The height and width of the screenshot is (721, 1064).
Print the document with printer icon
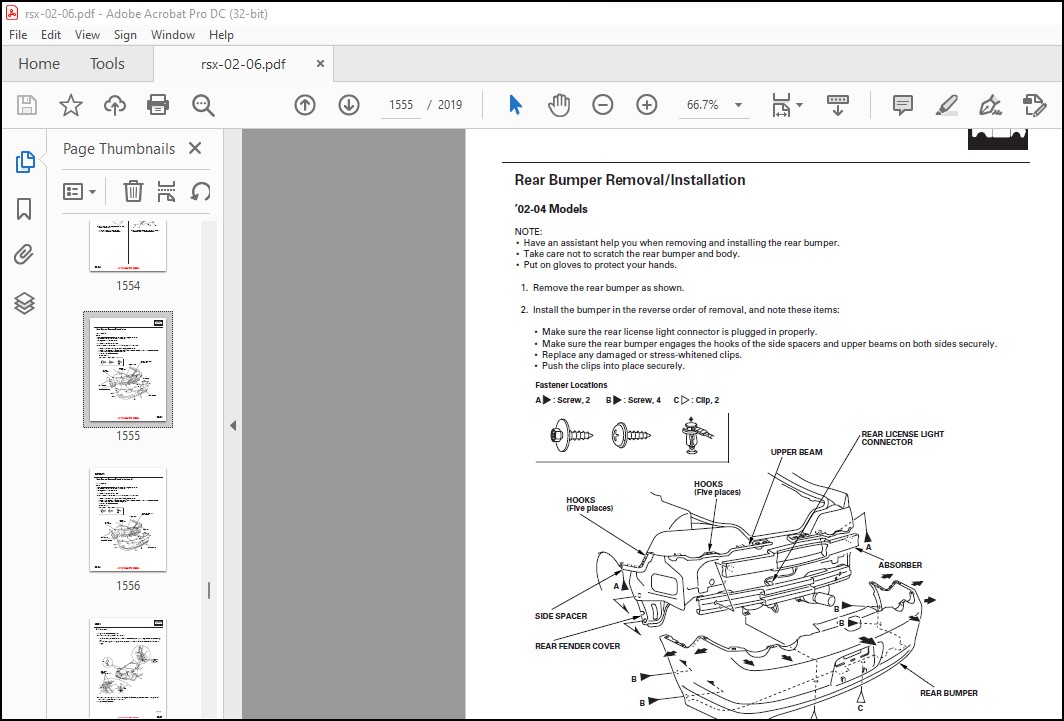point(158,105)
